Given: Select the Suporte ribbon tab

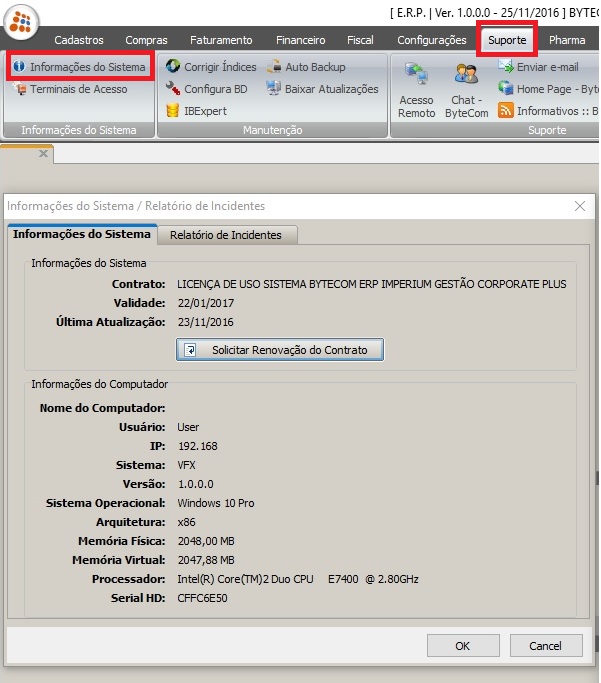Looking at the screenshot, I should click(x=507, y=40).
